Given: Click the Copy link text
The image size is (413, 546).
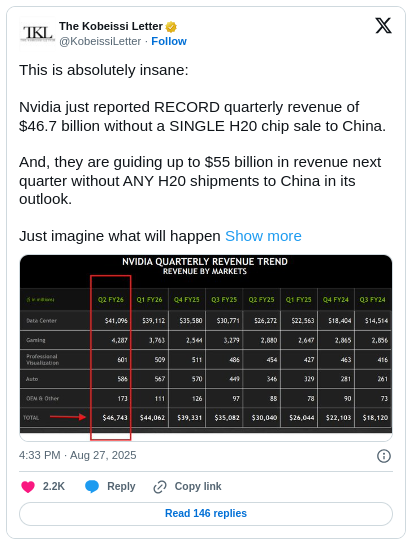Looking at the screenshot, I should [x=198, y=486].
